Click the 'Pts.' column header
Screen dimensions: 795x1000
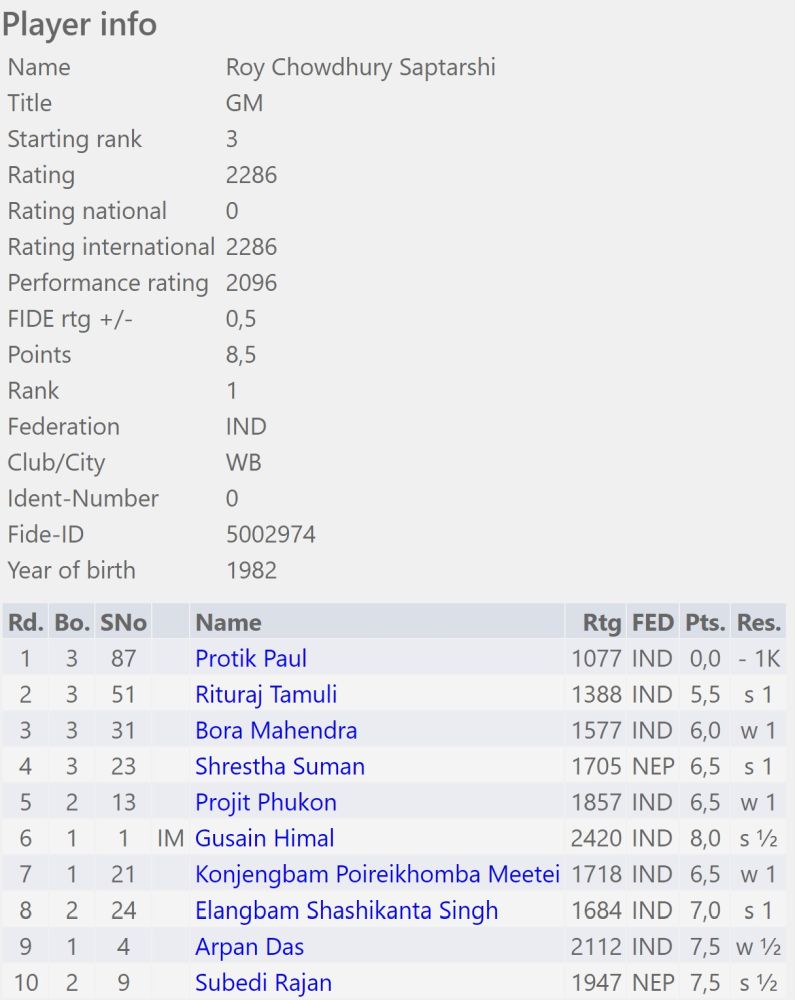point(705,622)
